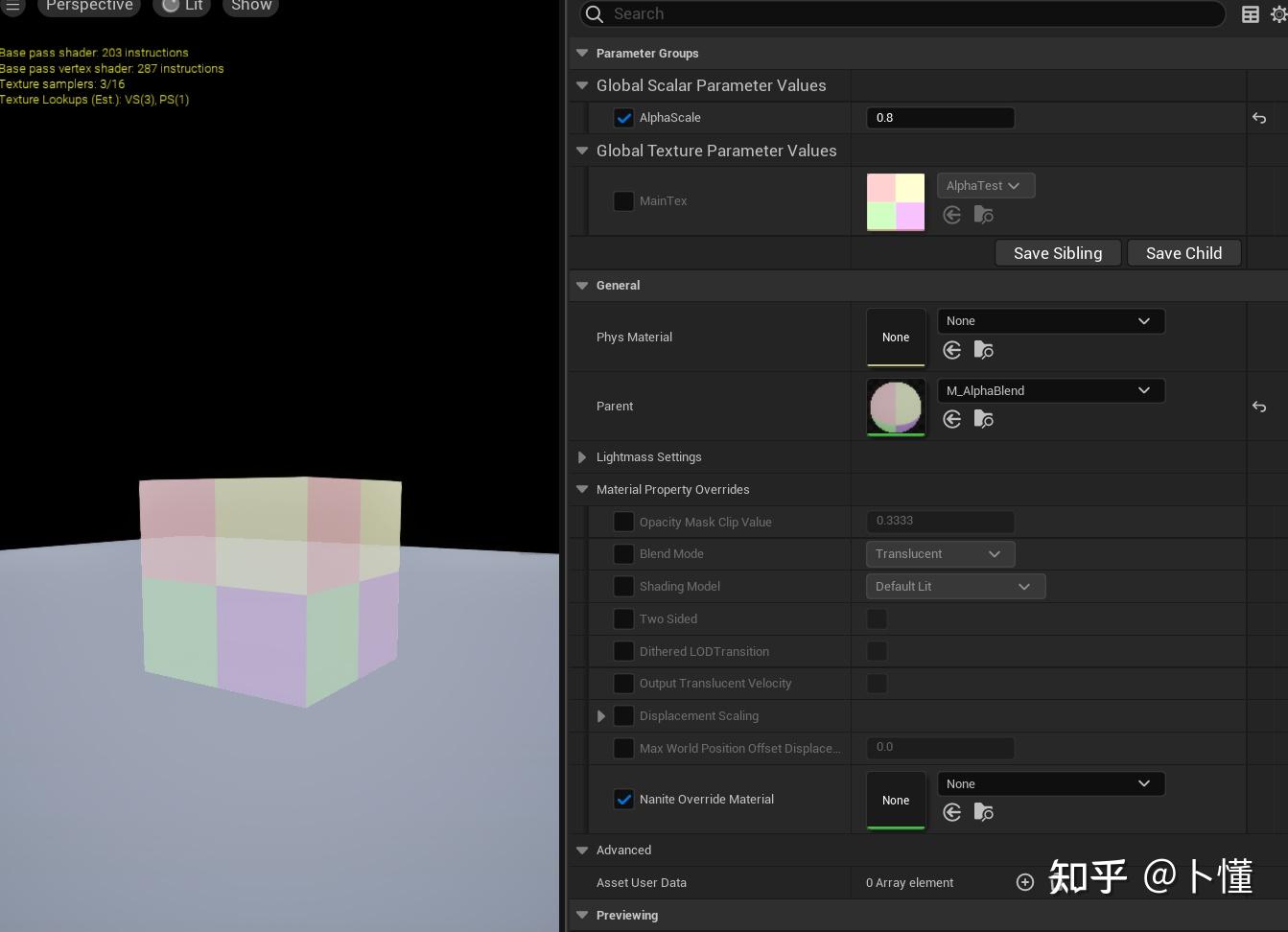Reset AlphaScale using its revert arrow

pos(1258,118)
